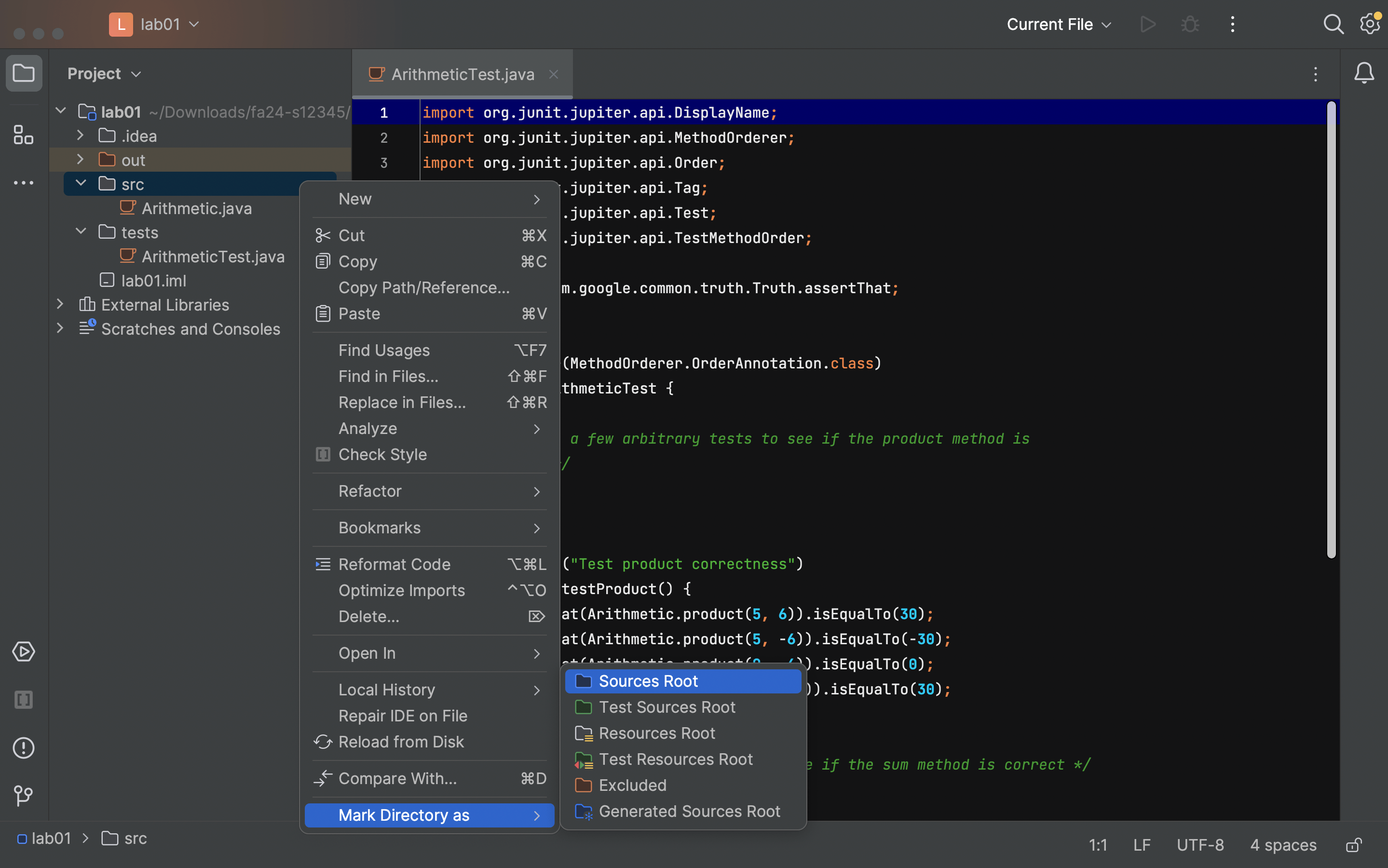The image size is (1388, 868).
Task: Open the Version Control tool window
Action: click(24, 796)
